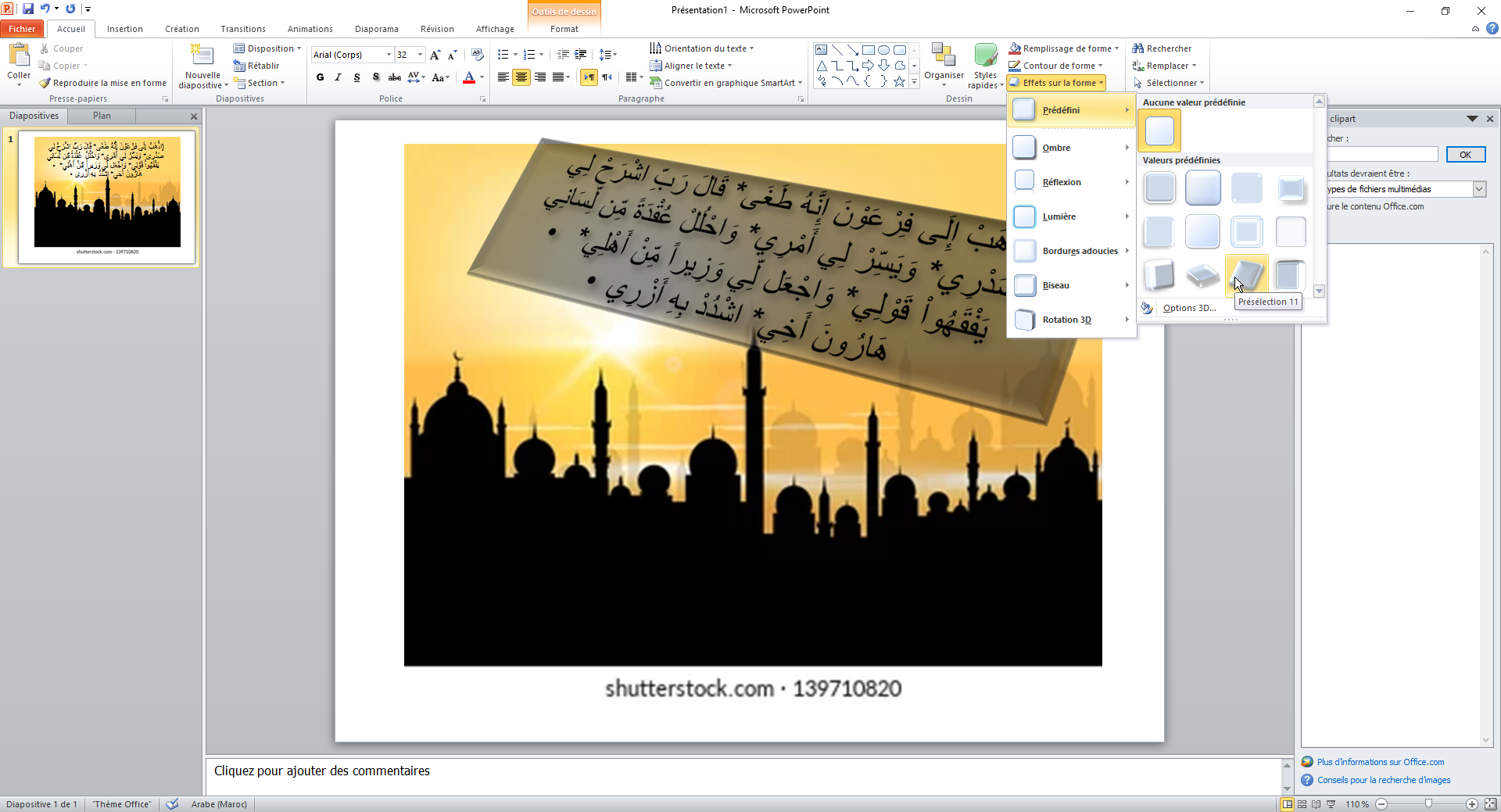Start slideshow view from status bar
The width and height of the screenshot is (1501, 812).
[x=1331, y=804]
